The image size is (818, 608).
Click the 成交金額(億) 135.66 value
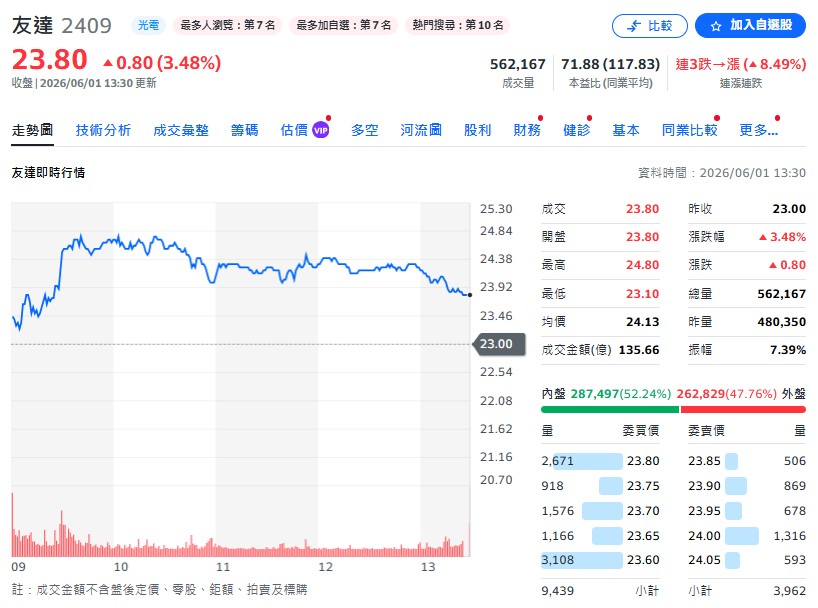point(639,350)
